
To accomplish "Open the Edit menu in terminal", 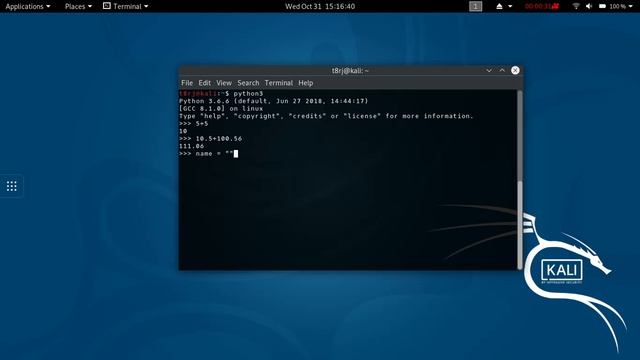I will click(x=204, y=83).
